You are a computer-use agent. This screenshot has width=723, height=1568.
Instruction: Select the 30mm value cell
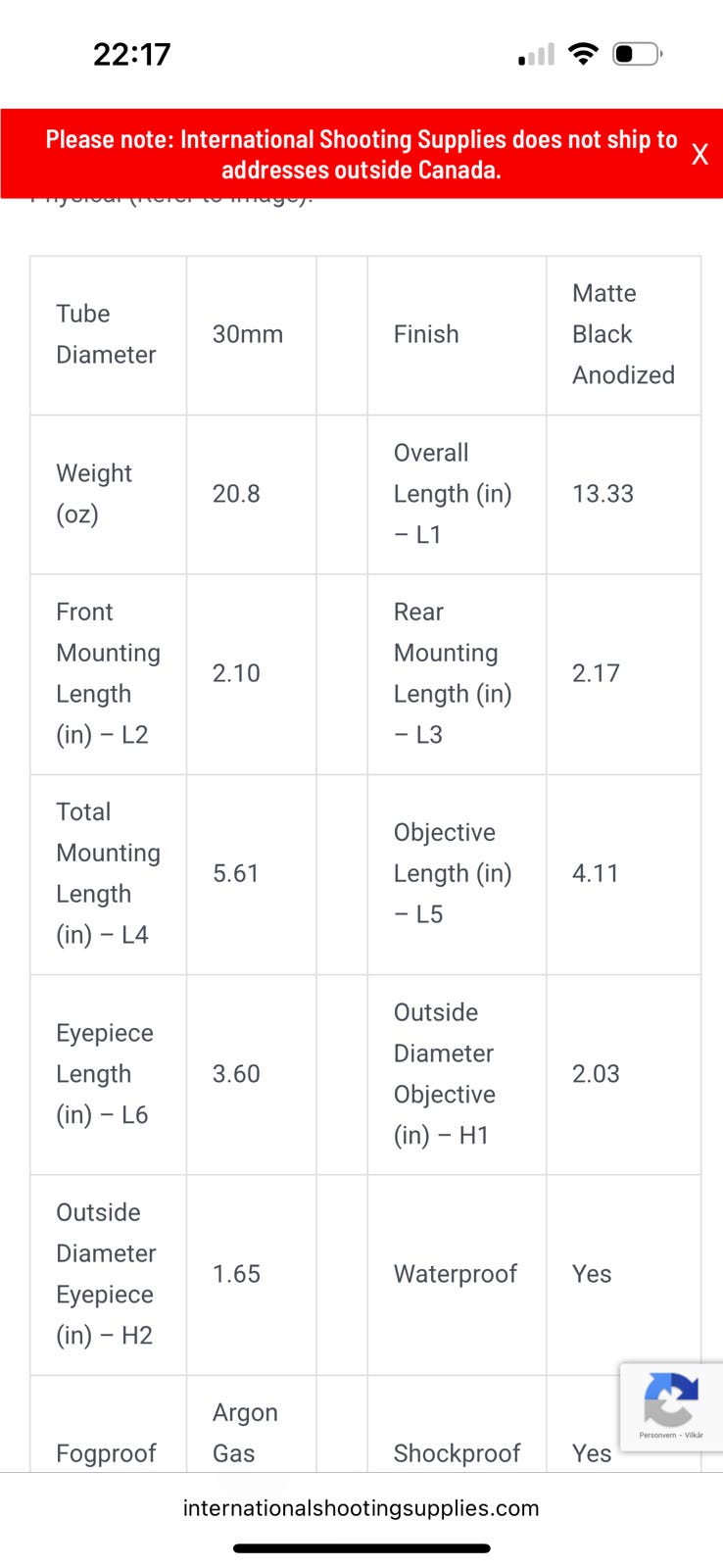pos(252,334)
